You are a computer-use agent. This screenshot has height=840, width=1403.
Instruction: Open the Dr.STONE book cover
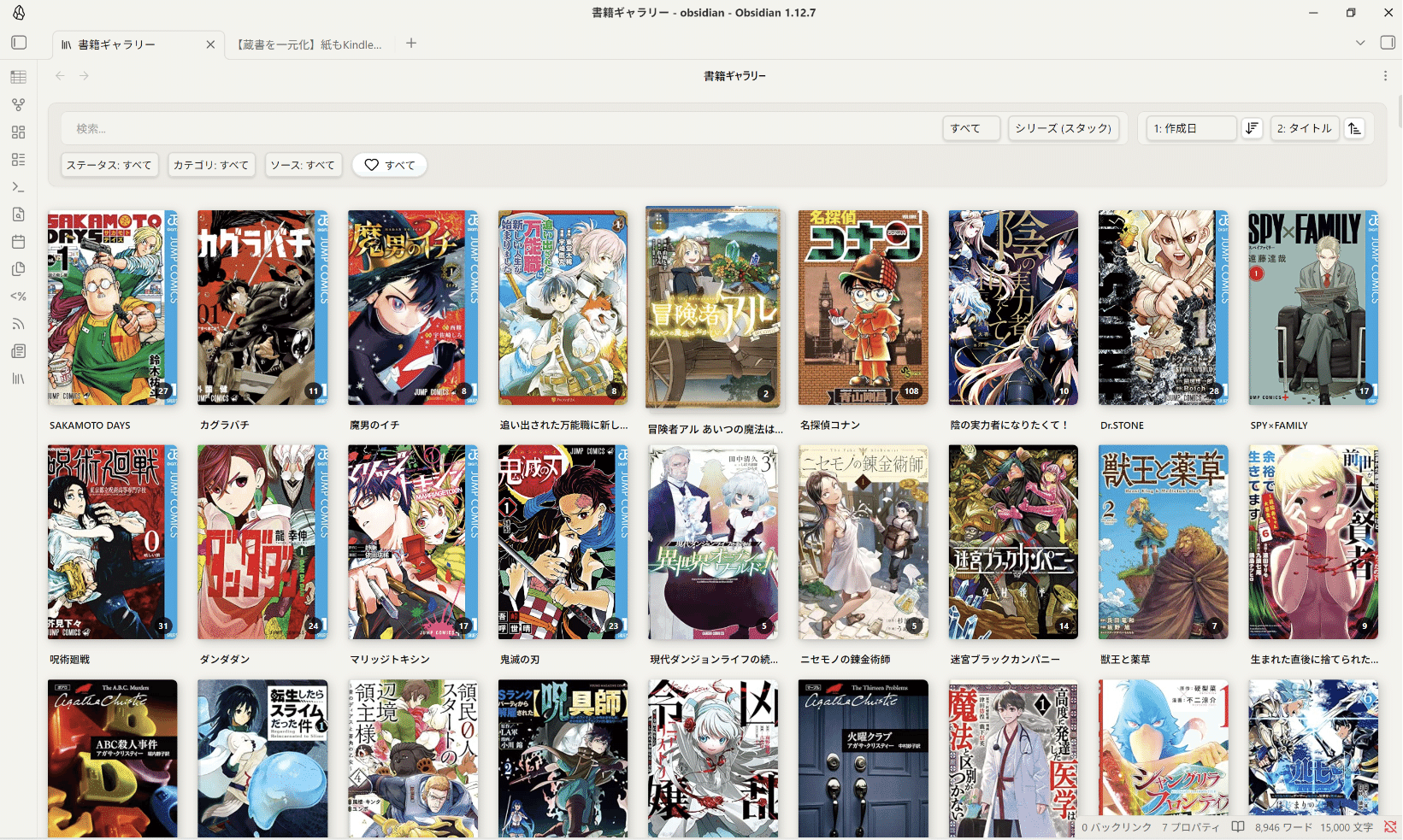click(1164, 308)
